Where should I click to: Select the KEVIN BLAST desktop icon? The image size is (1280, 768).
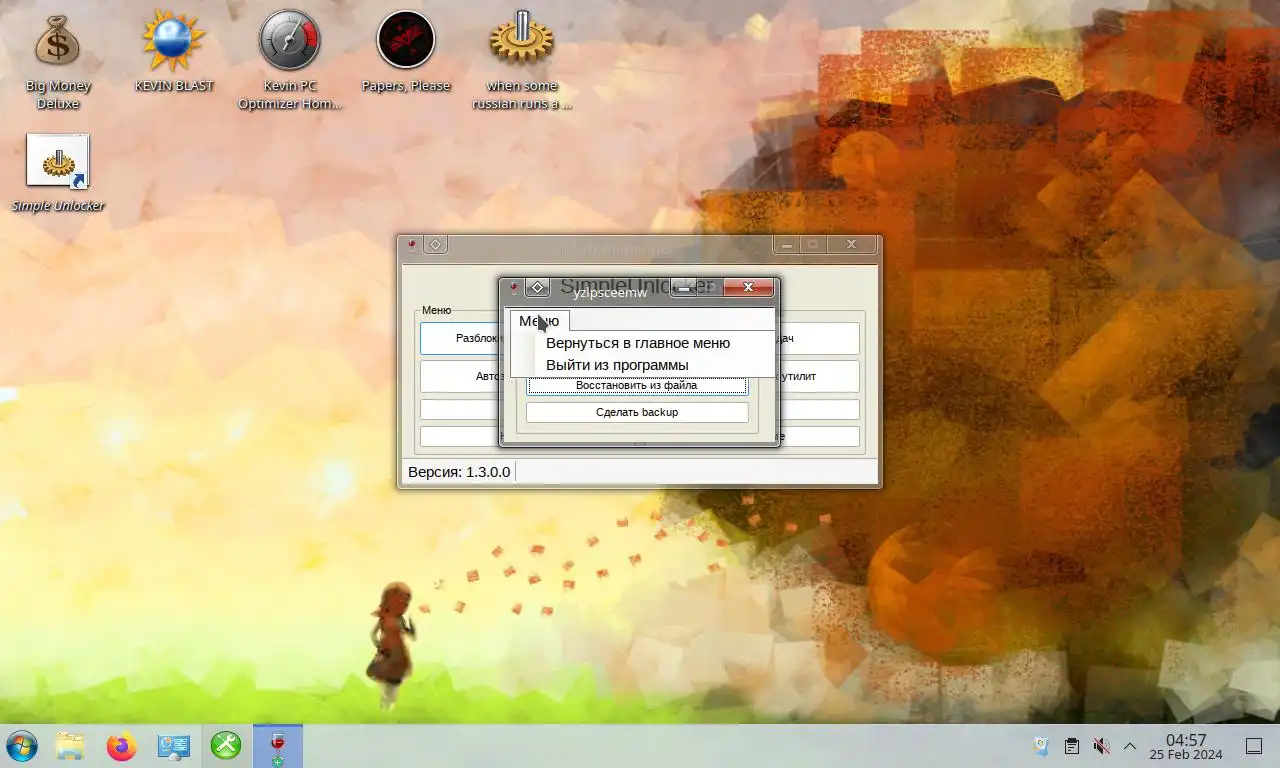coord(174,52)
